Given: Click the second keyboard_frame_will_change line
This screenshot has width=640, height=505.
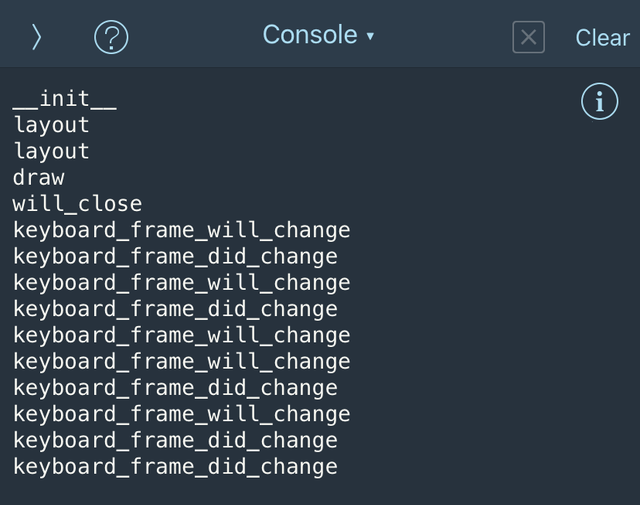Looking at the screenshot, I should pyautogui.click(x=182, y=283).
